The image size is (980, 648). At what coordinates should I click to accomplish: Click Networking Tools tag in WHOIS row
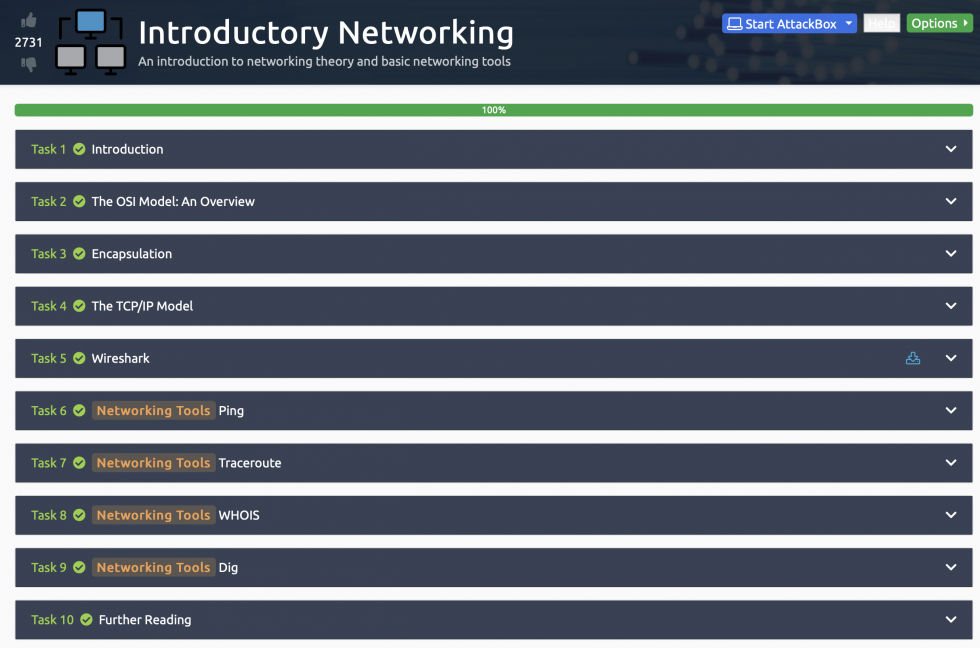click(x=154, y=515)
